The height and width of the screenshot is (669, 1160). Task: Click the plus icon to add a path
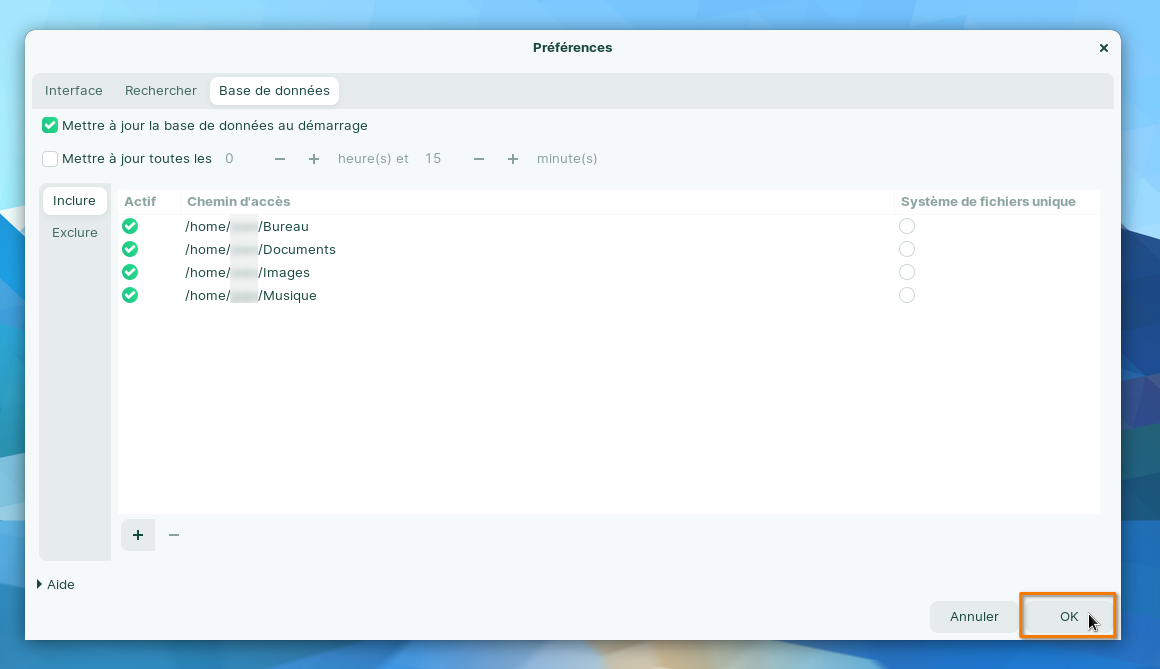pyautogui.click(x=138, y=535)
